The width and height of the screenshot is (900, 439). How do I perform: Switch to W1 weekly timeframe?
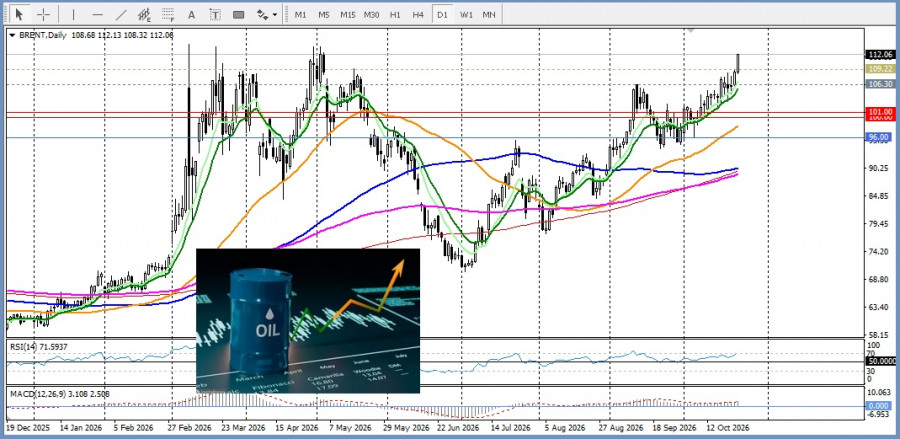pyautogui.click(x=465, y=15)
